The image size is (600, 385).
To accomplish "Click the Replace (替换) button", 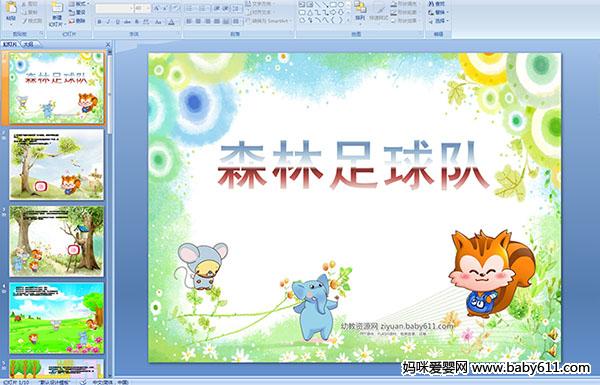I will [438, 12].
